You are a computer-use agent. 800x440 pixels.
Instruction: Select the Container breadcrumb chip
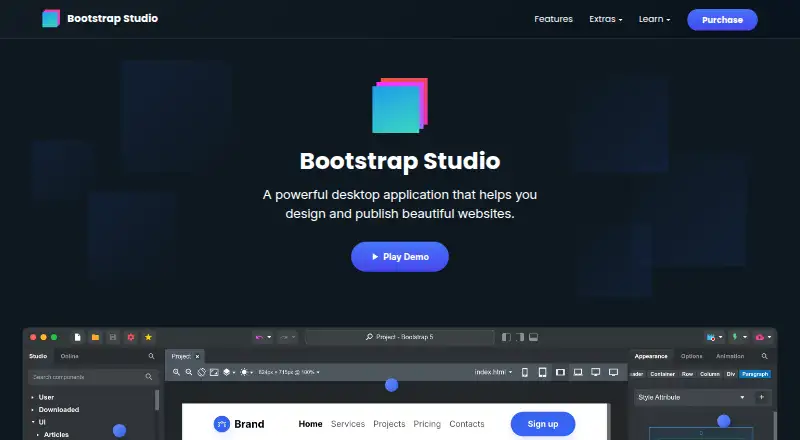tap(662, 374)
